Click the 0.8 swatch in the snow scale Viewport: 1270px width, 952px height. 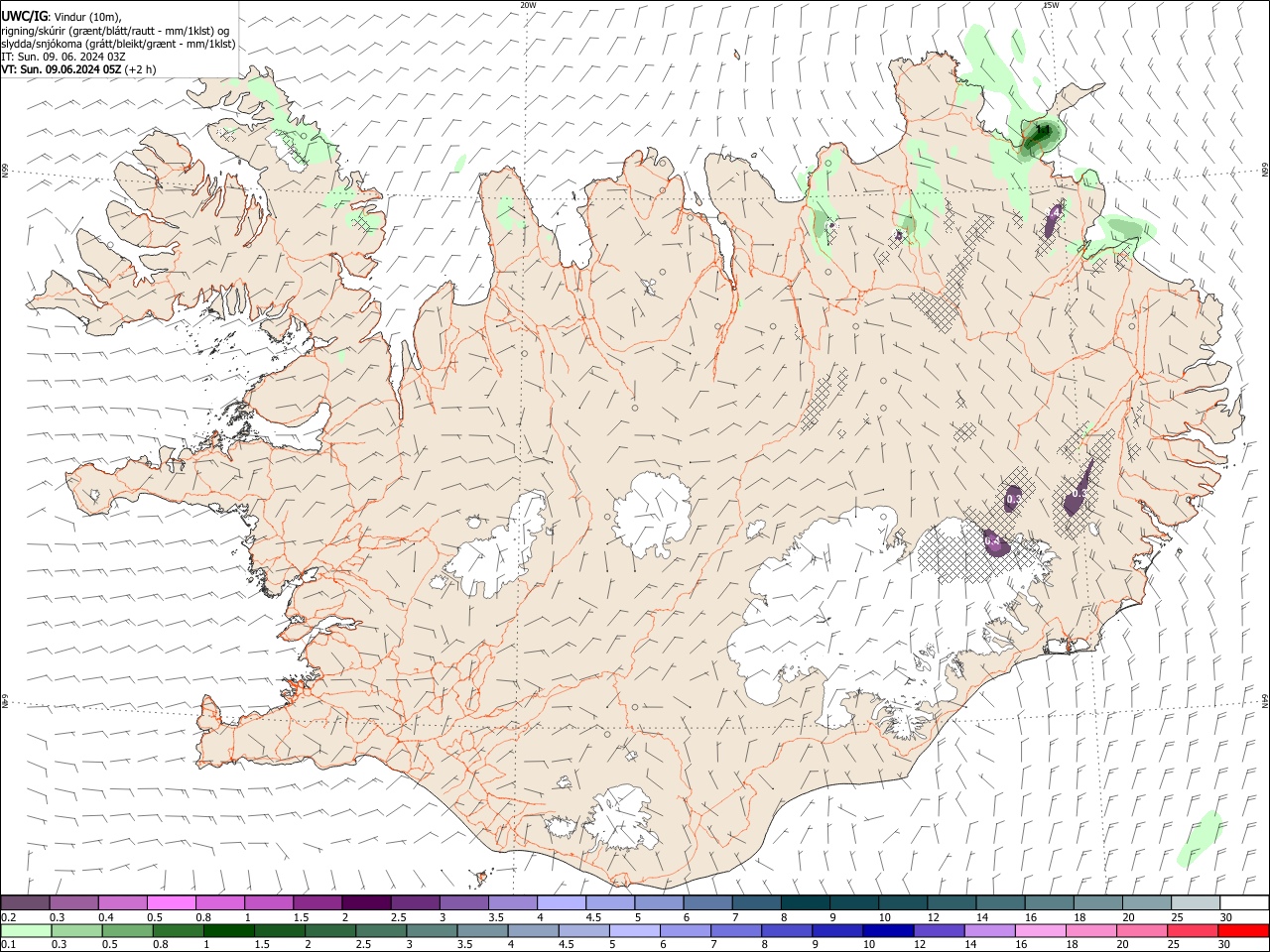[219, 902]
